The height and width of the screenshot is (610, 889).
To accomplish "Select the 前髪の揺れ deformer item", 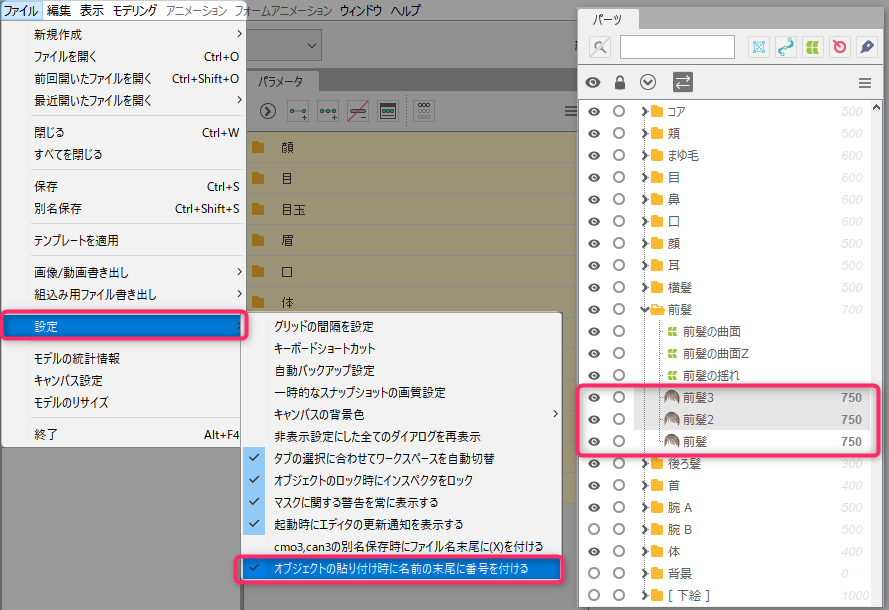I will click(x=711, y=375).
